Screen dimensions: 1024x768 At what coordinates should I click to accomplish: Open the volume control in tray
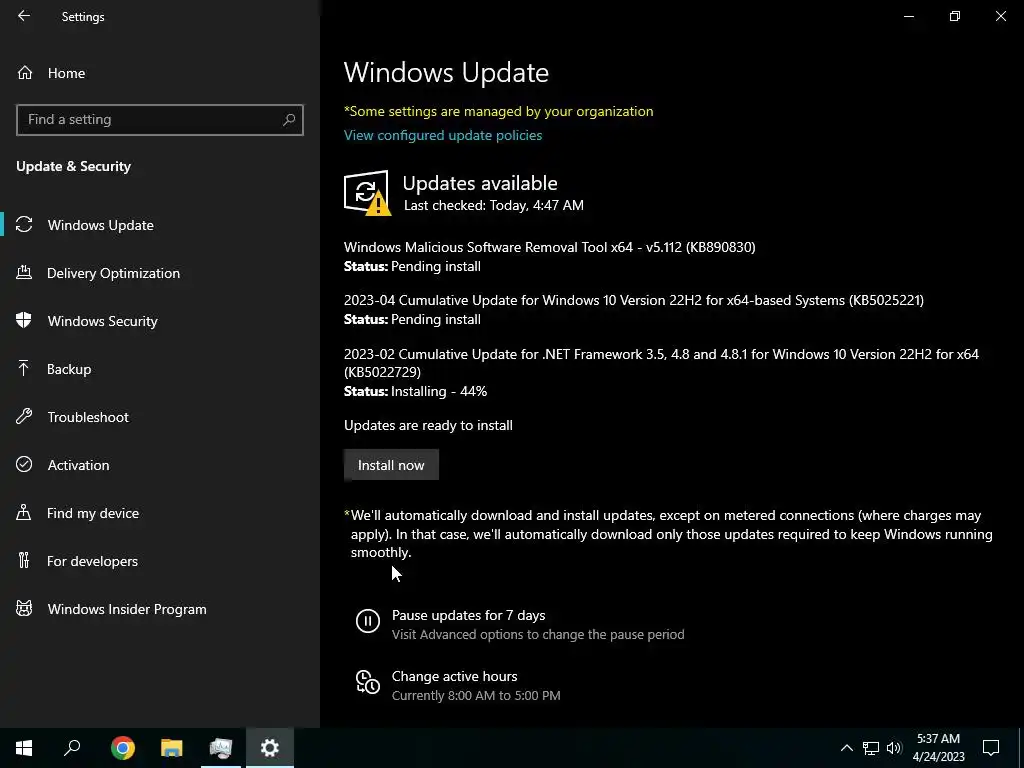pos(894,748)
